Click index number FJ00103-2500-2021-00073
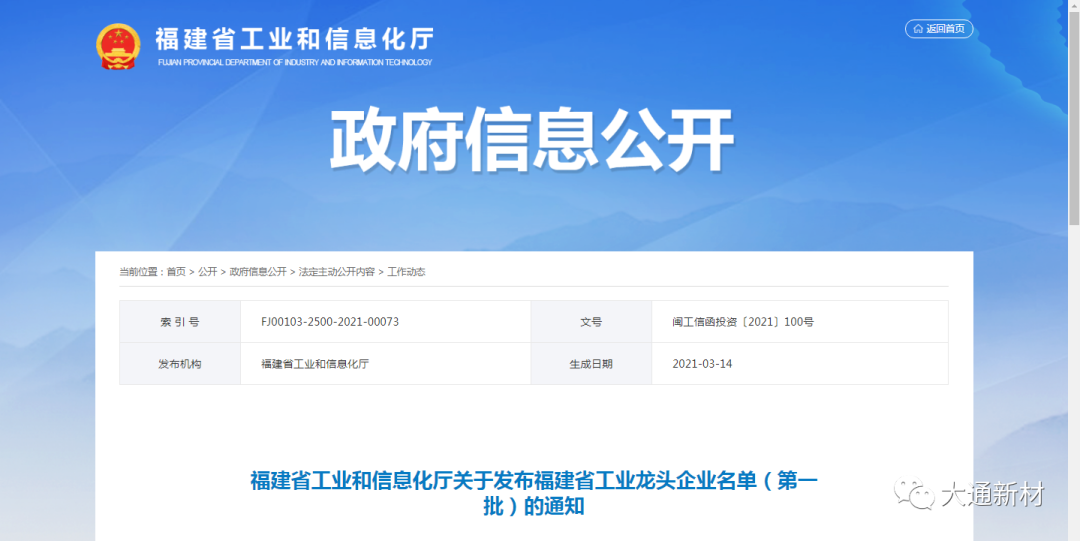This screenshot has width=1080, height=541. 330,322
